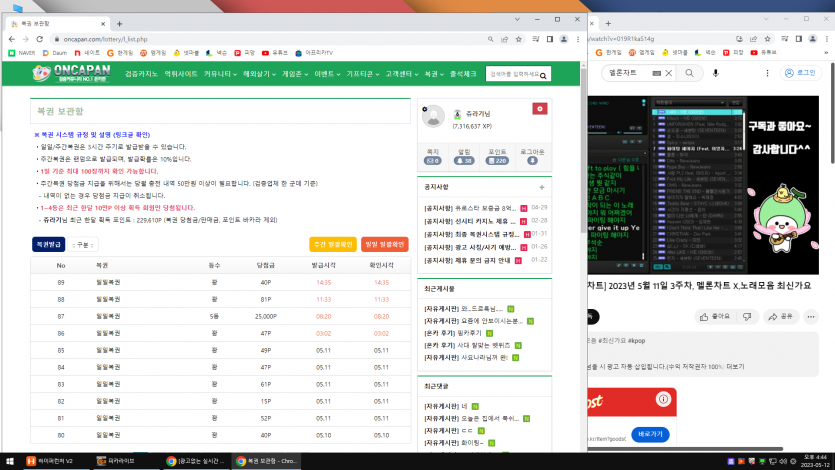
Task: Open the NAVER bookmark in the left window
Action: (22, 53)
